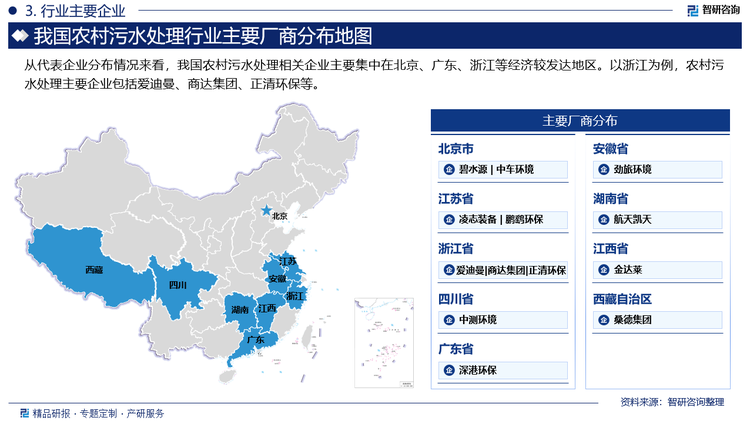The image size is (750, 421).
Task: Click the 江苏省 heading
Action: pyautogui.click(x=456, y=199)
